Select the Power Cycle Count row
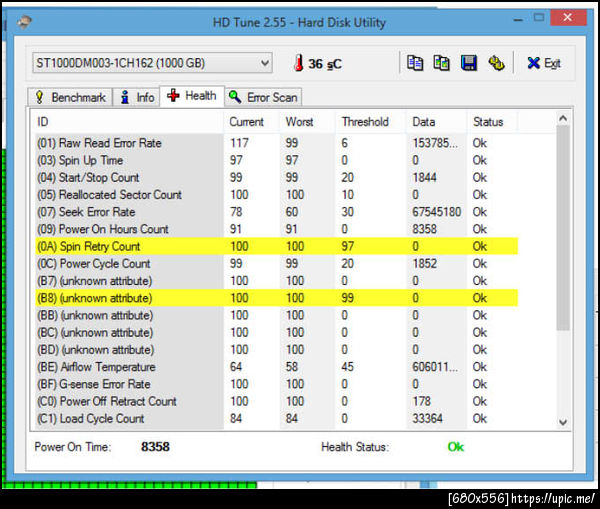 click(x=276, y=264)
